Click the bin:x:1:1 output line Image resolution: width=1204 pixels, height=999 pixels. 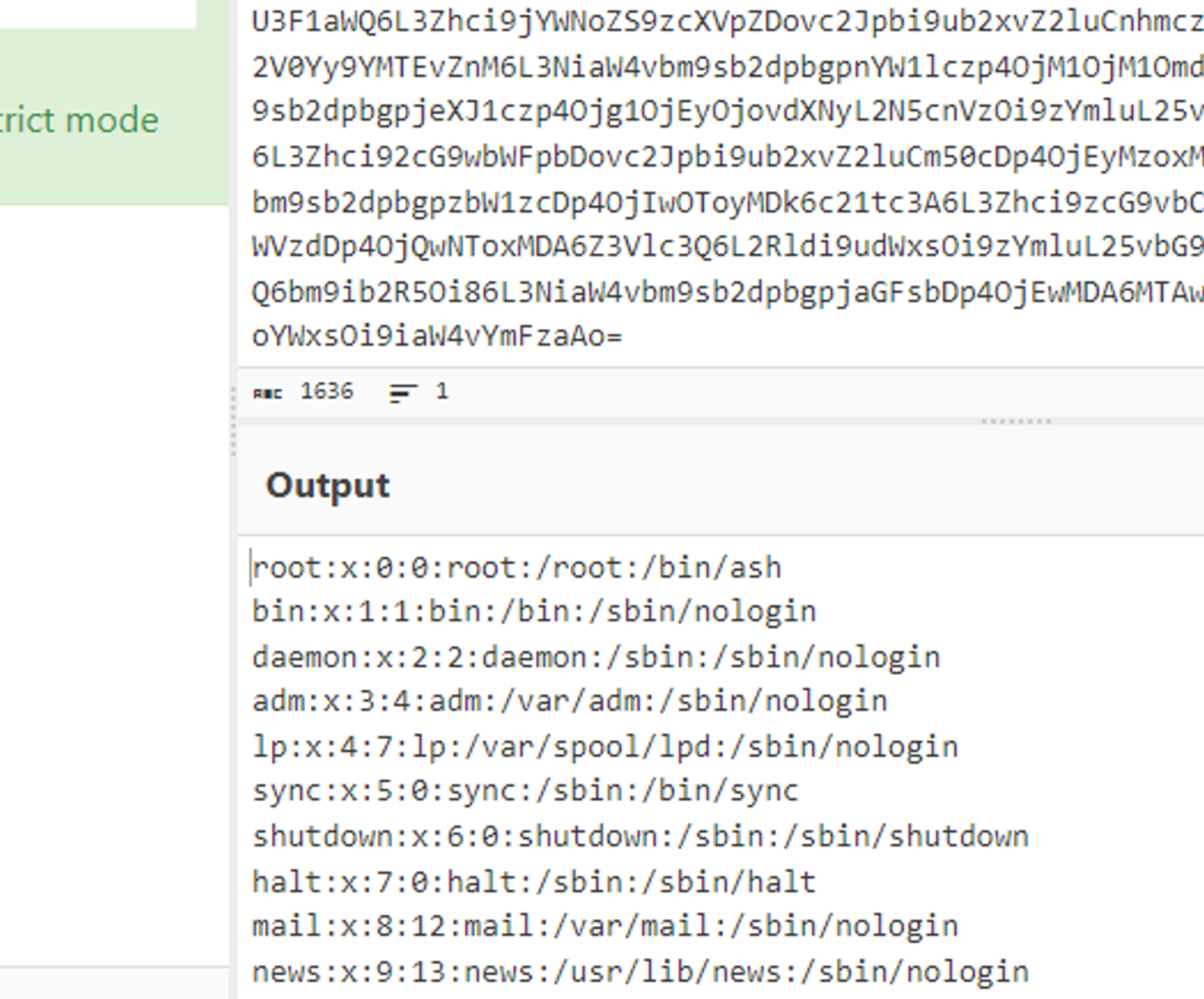pyautogui.click(x=534, y=612)
